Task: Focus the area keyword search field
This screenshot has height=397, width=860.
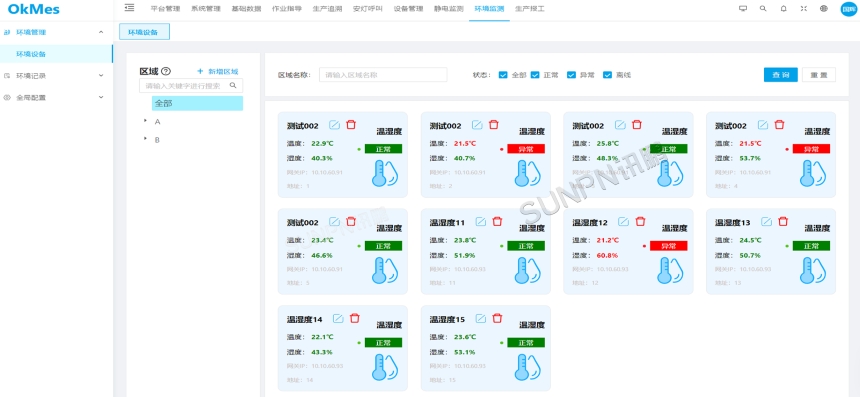Action: (x=191, y=86)
